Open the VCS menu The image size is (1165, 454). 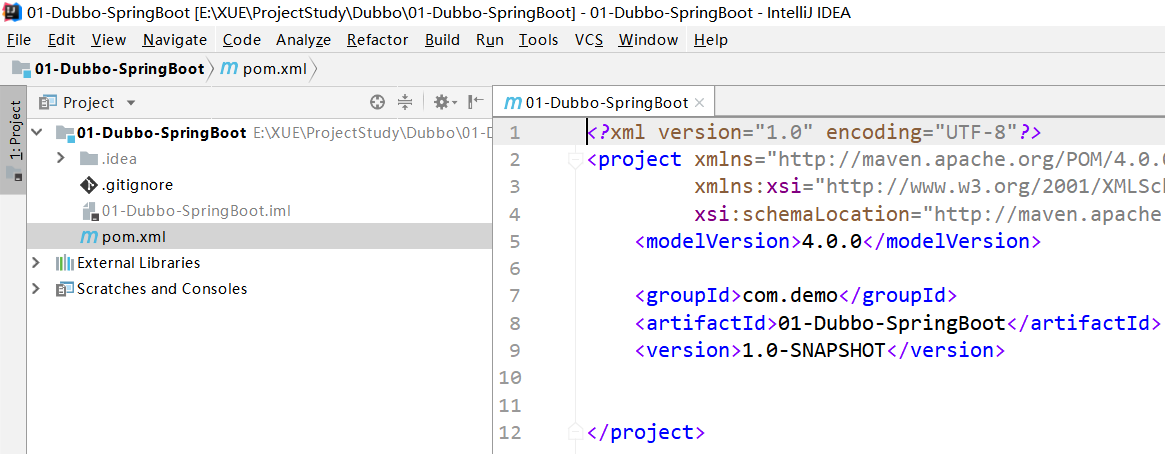(588, 39)
